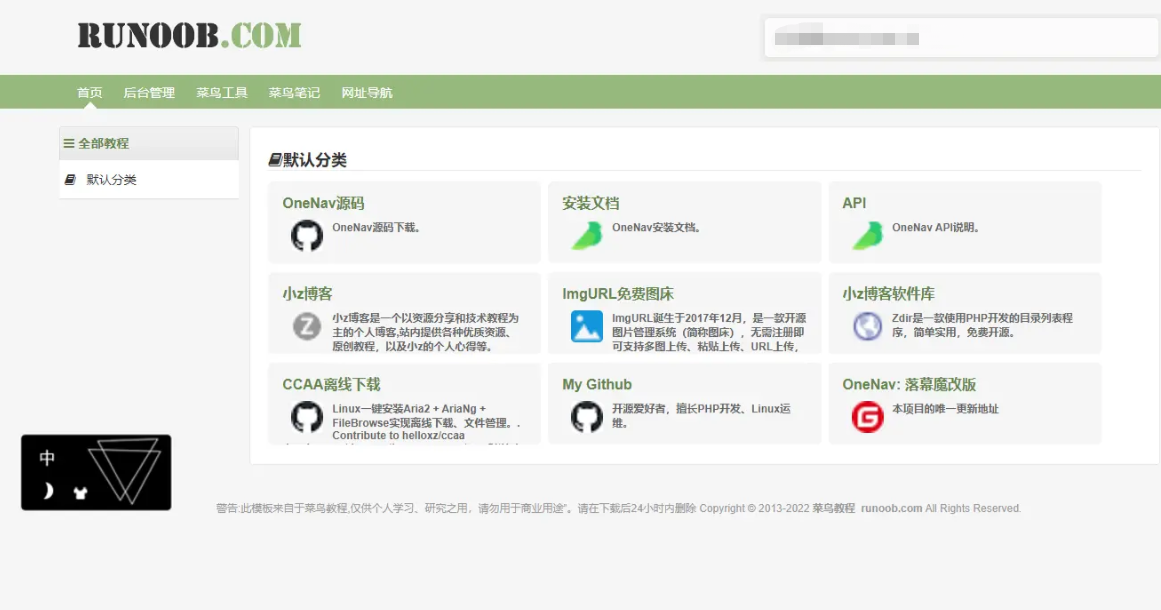Click in the top search input field
The width and height of the screenshot is (1161, 610).
pos(960,38)
